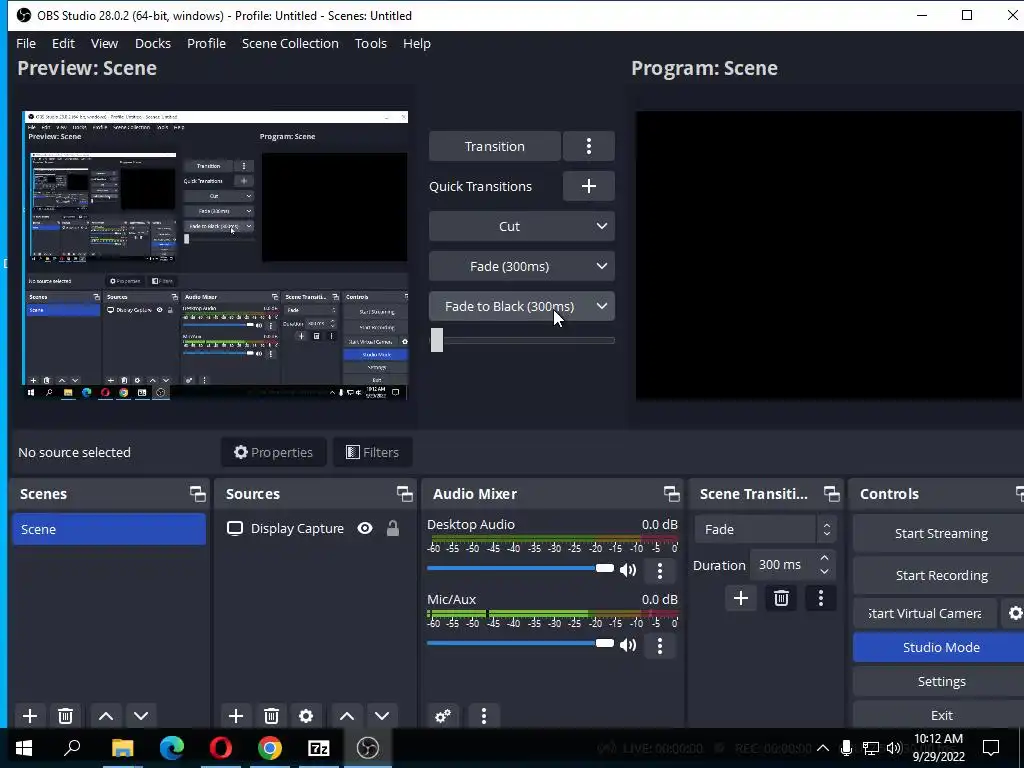1024x768 pixels.
Task: Toggle Display Capture visibility eye
Action: 365,528
